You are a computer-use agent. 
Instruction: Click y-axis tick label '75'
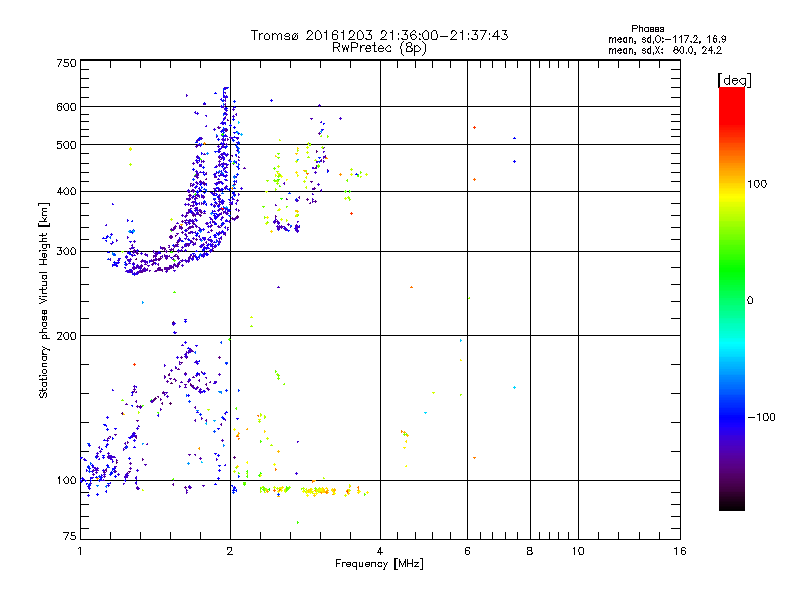click(x=70, y=536)
